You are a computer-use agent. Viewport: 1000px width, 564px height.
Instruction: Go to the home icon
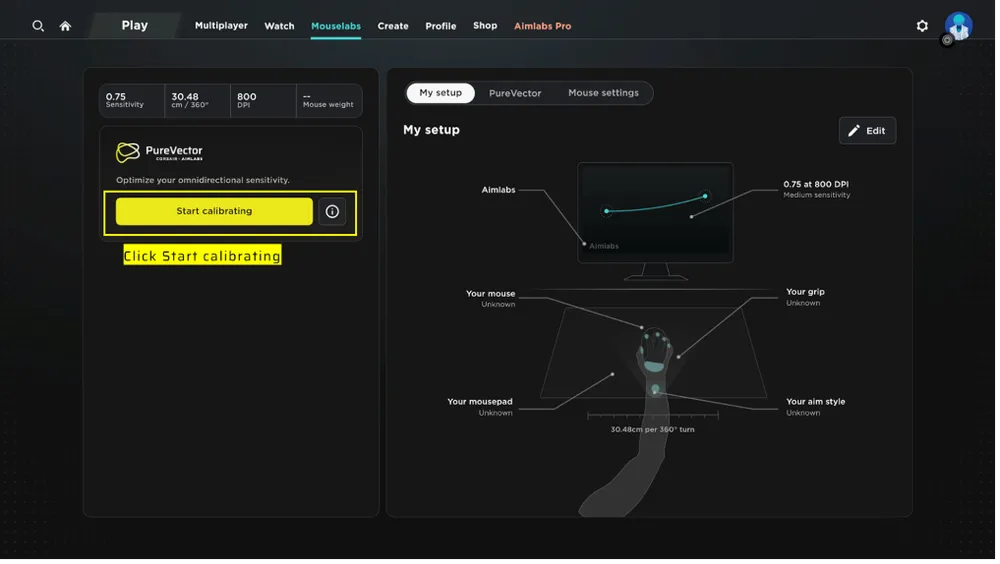(65, 26)
